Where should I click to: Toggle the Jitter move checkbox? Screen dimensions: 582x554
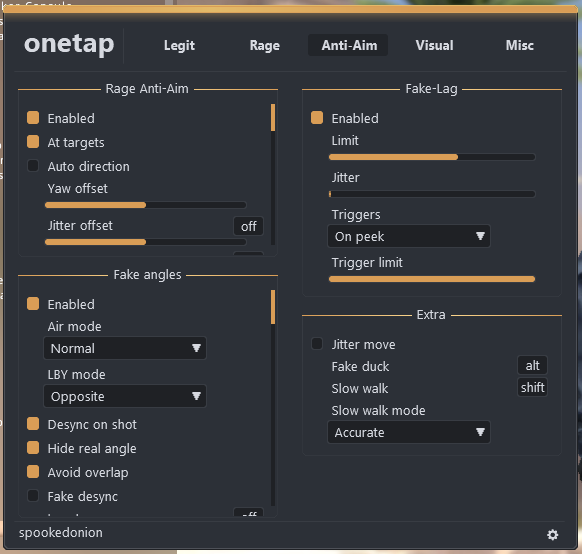[x=317, y=344]
